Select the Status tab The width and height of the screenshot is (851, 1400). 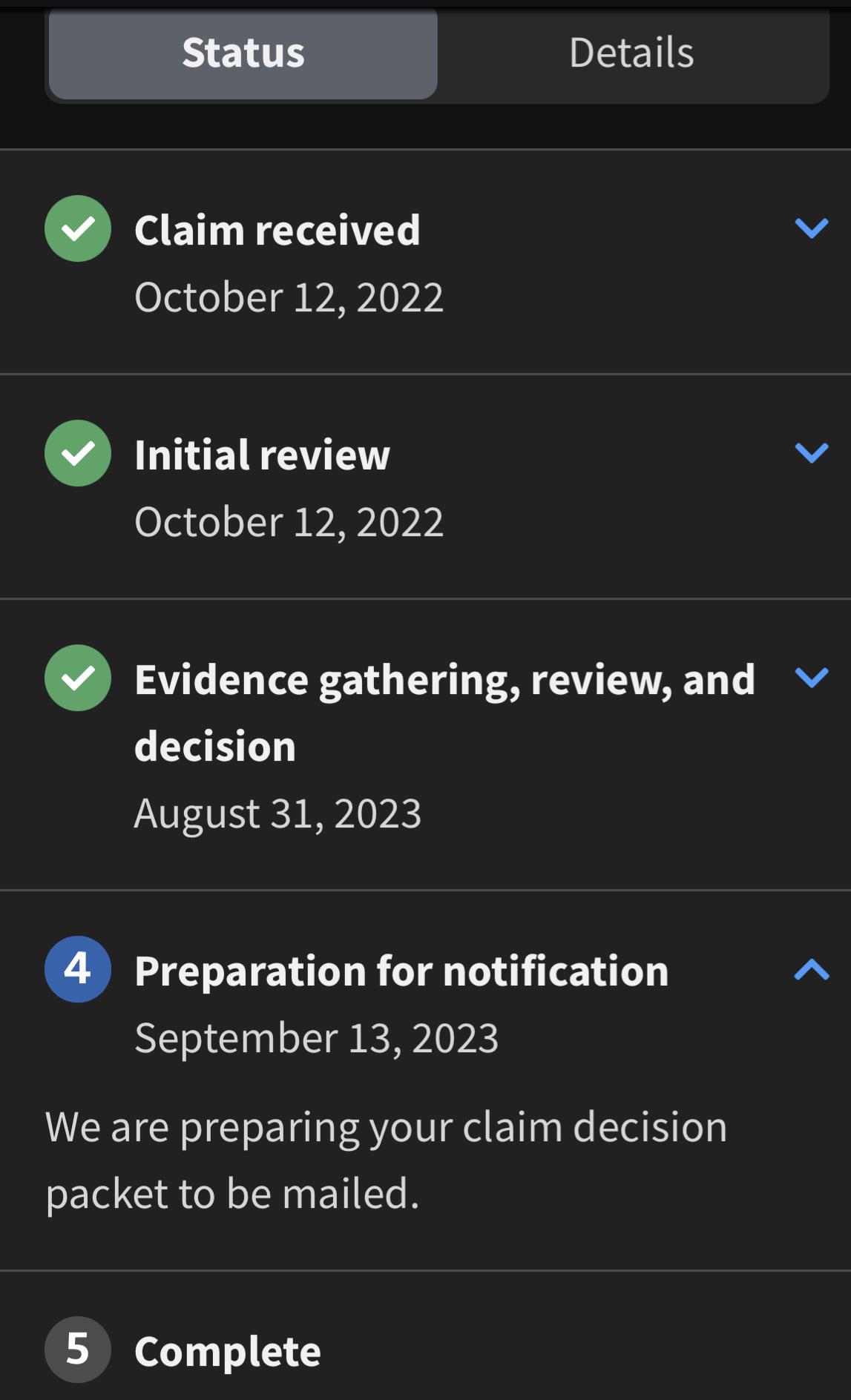coord(243,53)
